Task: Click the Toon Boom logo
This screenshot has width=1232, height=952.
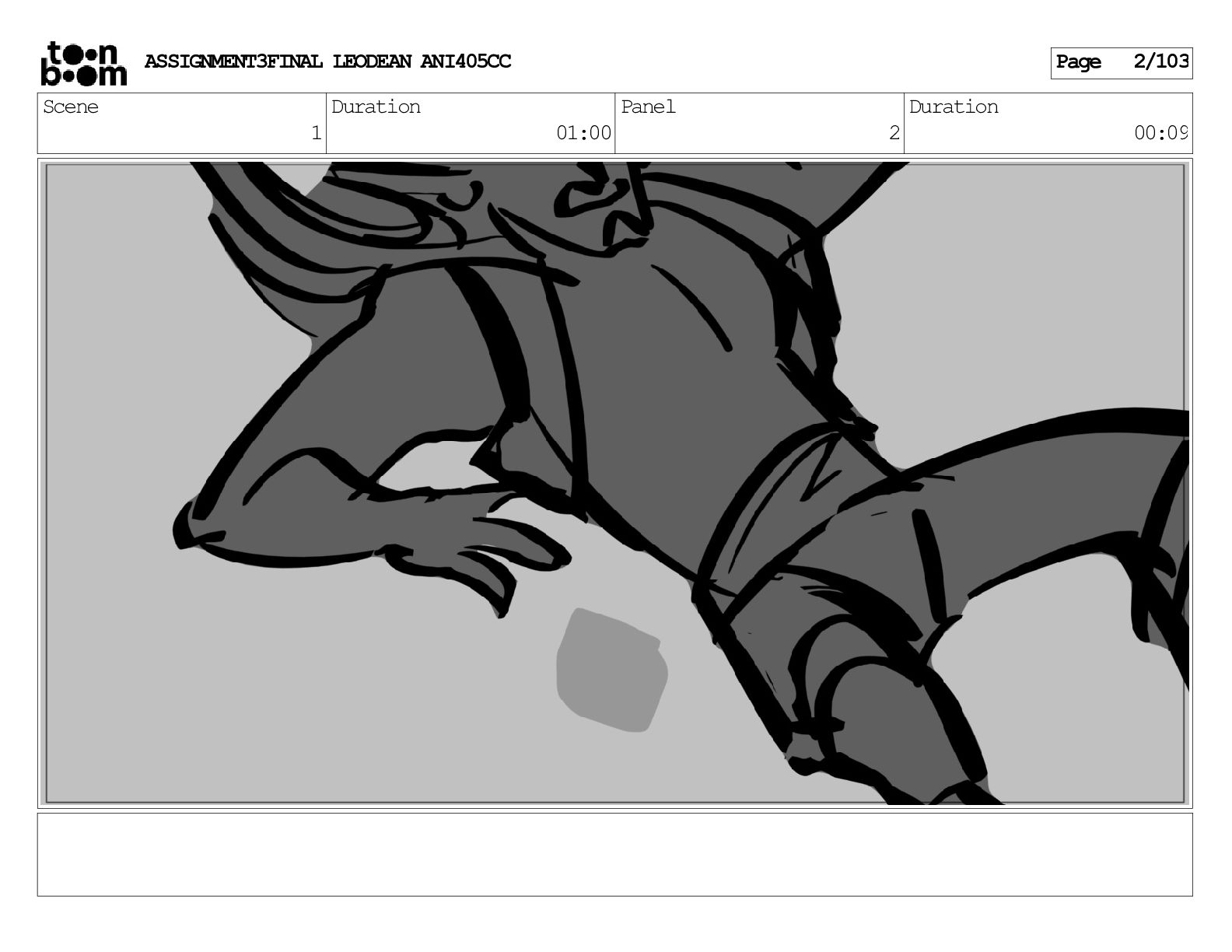Action: [83, 63]
